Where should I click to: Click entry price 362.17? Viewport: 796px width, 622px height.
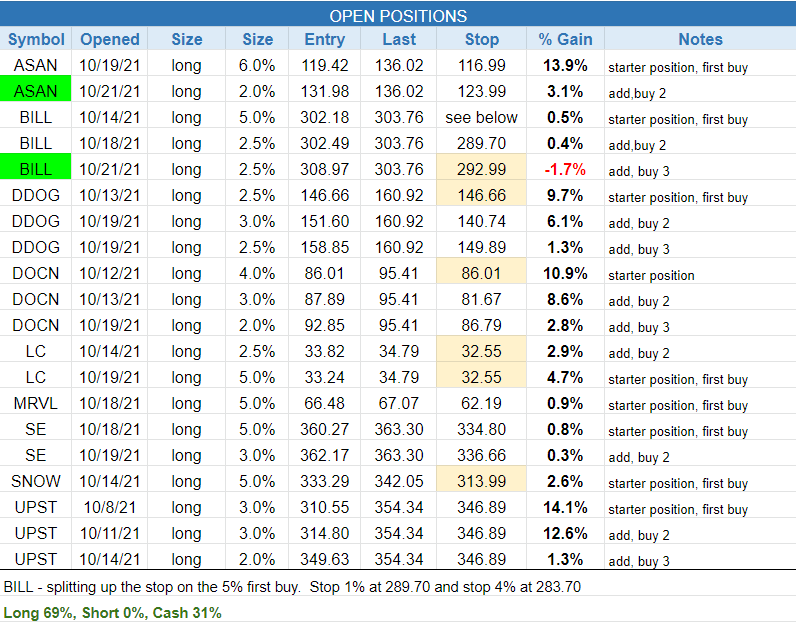pos(324,455)
